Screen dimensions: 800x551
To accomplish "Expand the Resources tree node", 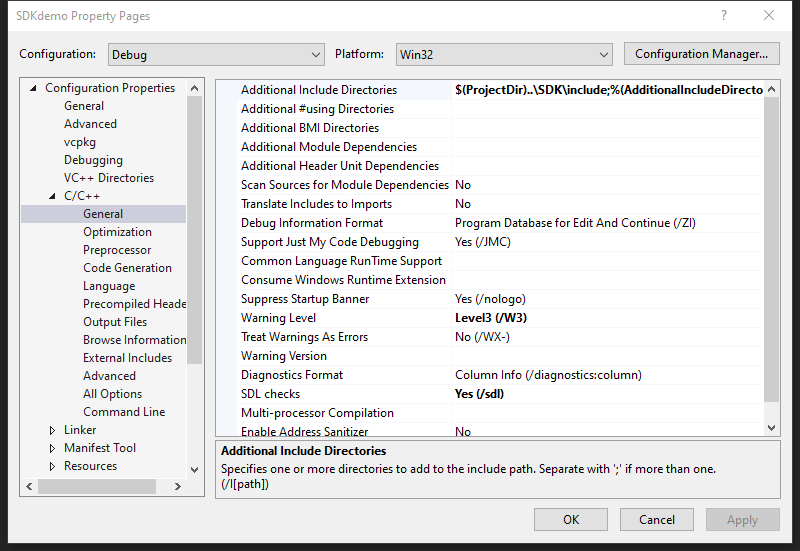I will pos(53,466).
